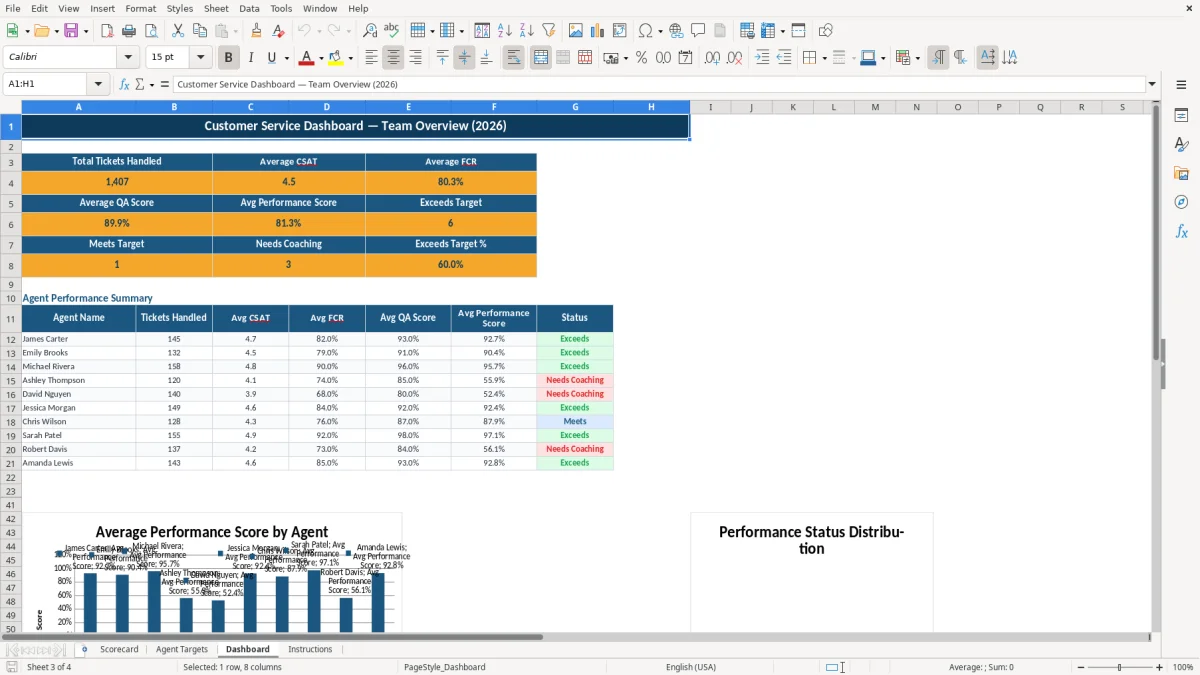Switch to the Agent Targets sheet tab

click(x=182, y=650)
